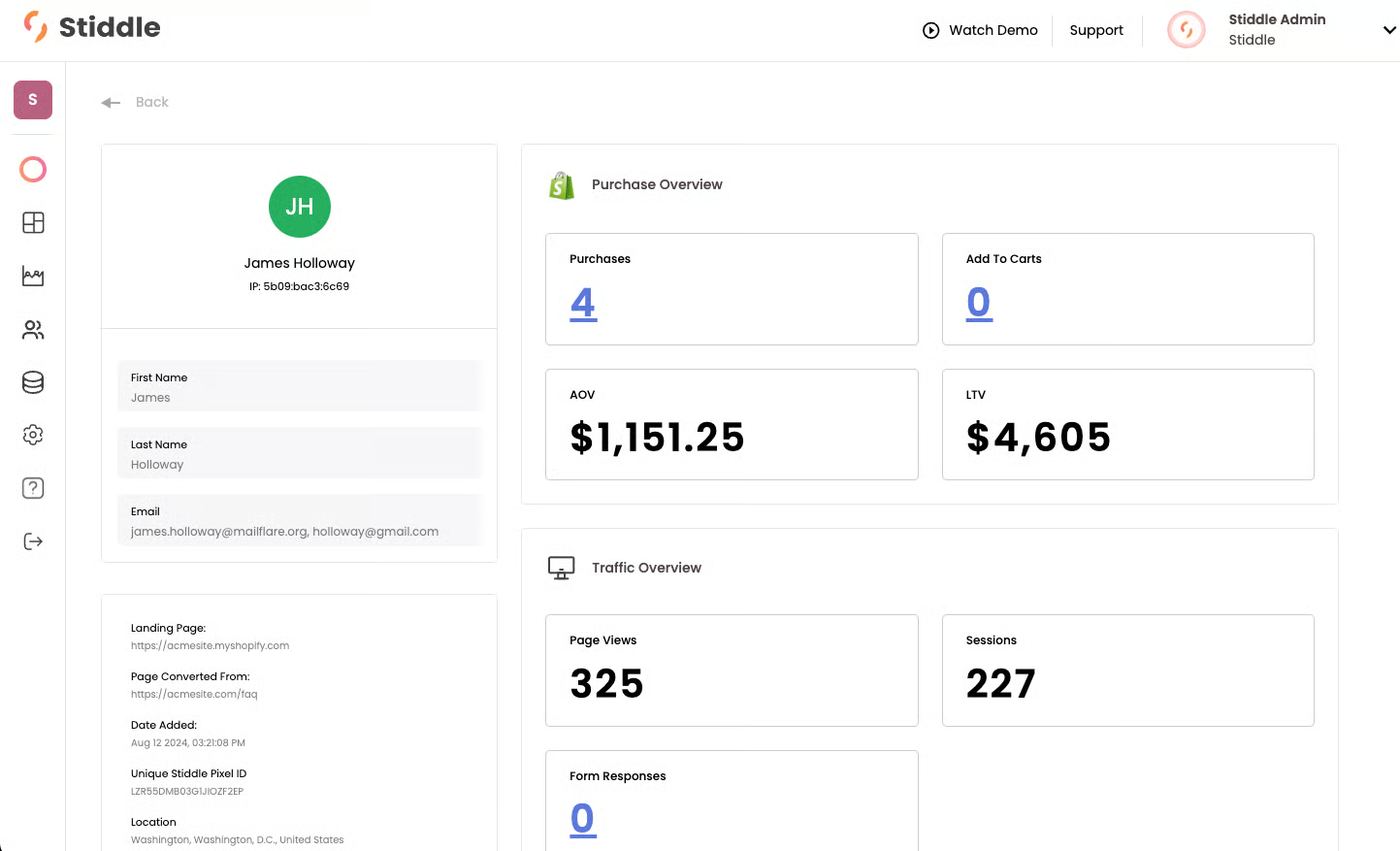Click the logout arrow sidebar icon
Screen dimensions: 1400x851
coord(33,541)
